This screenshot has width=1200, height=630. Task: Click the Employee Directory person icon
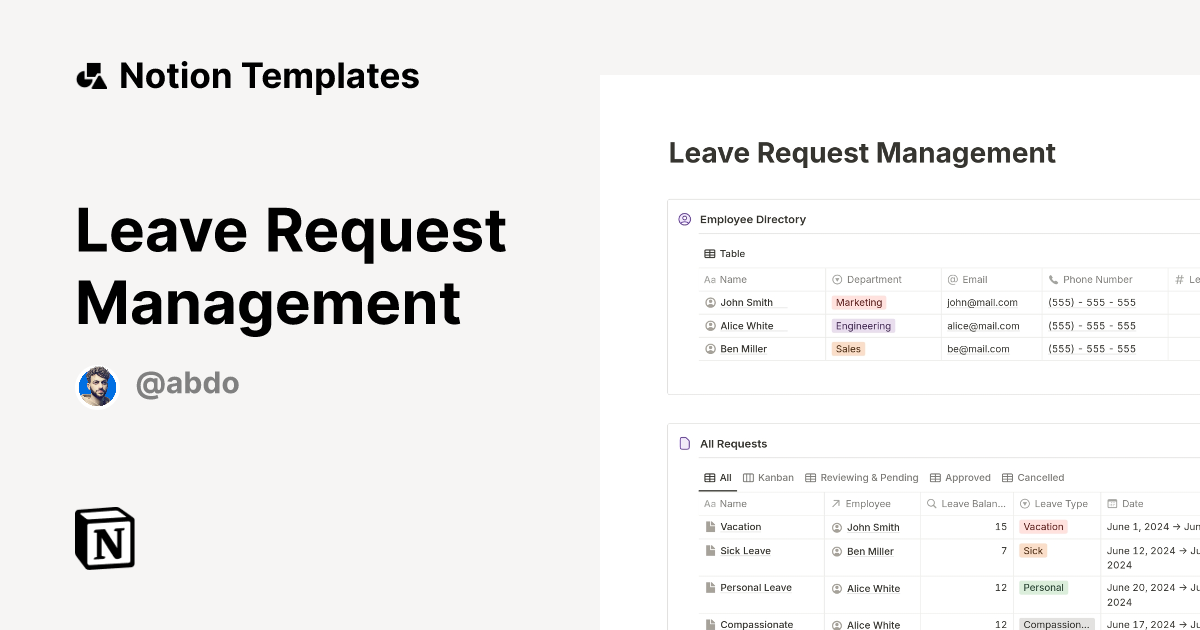click(x=684, y=218)
